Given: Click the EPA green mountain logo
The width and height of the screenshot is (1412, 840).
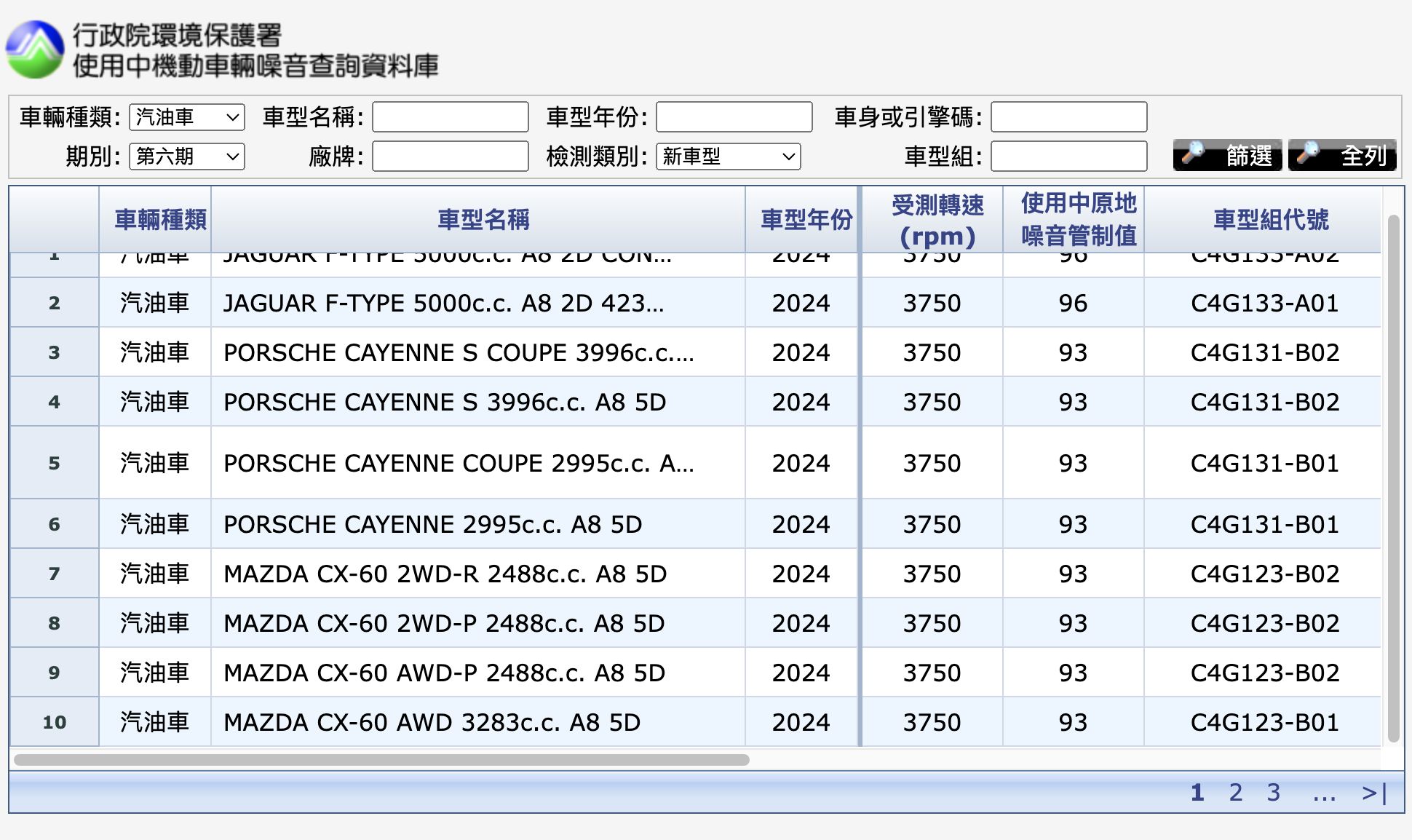Looking at the screenshot, I should [35, 49].
